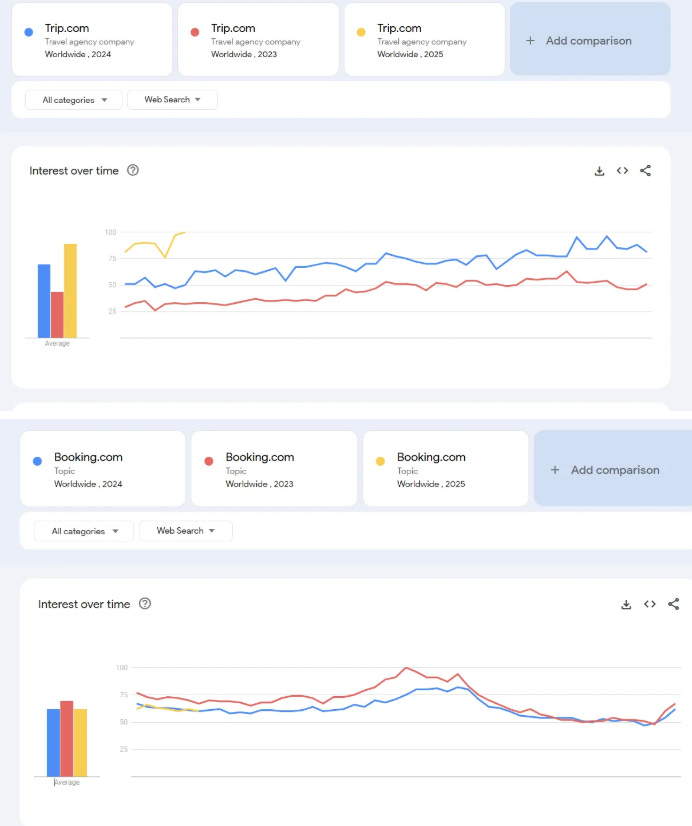This screenshot has height=826, width=692.
Task: Click plus icon in lower Add comparison
Action: pos(555,470)
